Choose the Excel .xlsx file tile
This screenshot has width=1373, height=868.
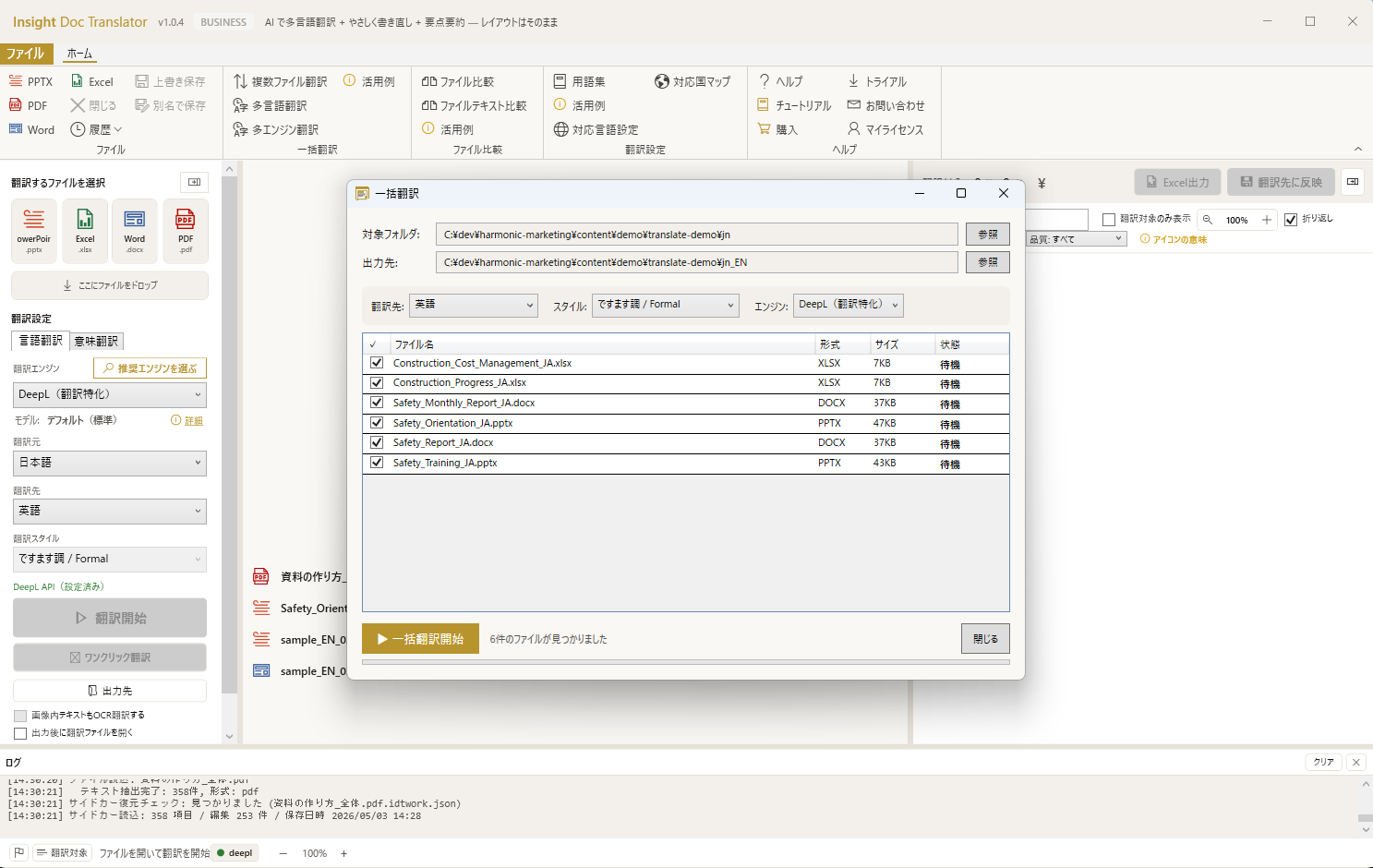(85, 231)
